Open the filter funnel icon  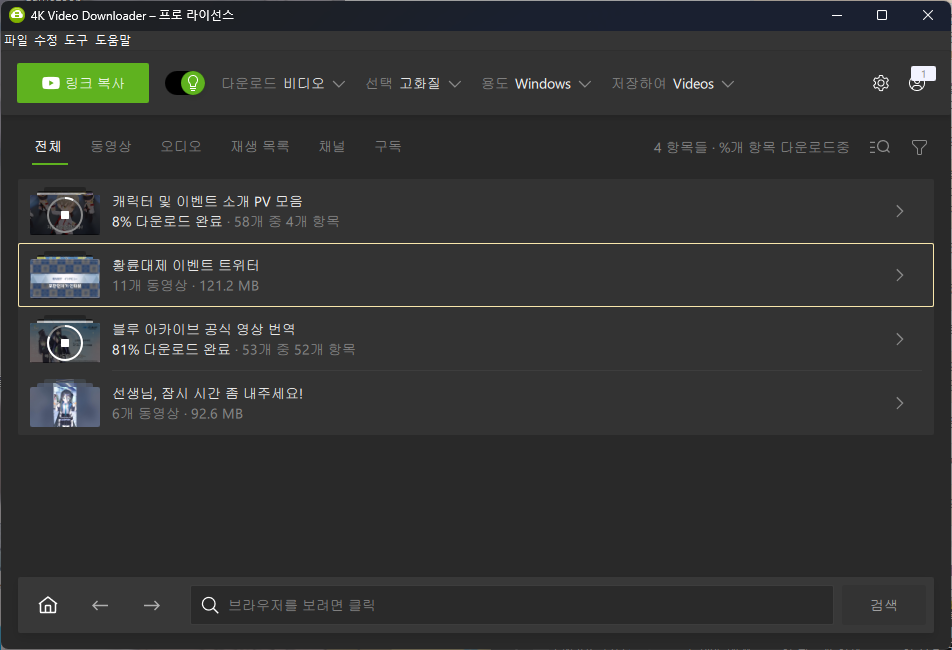pyautogui.click(x=919, y=147)
